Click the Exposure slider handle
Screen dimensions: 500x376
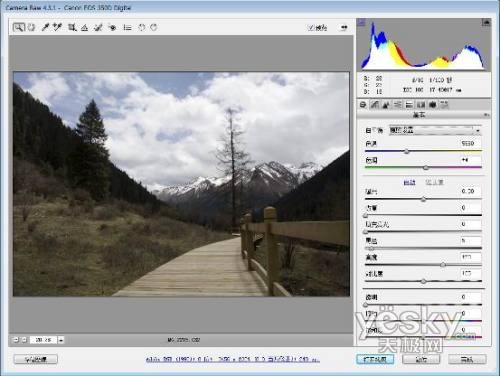click(423, 199)
